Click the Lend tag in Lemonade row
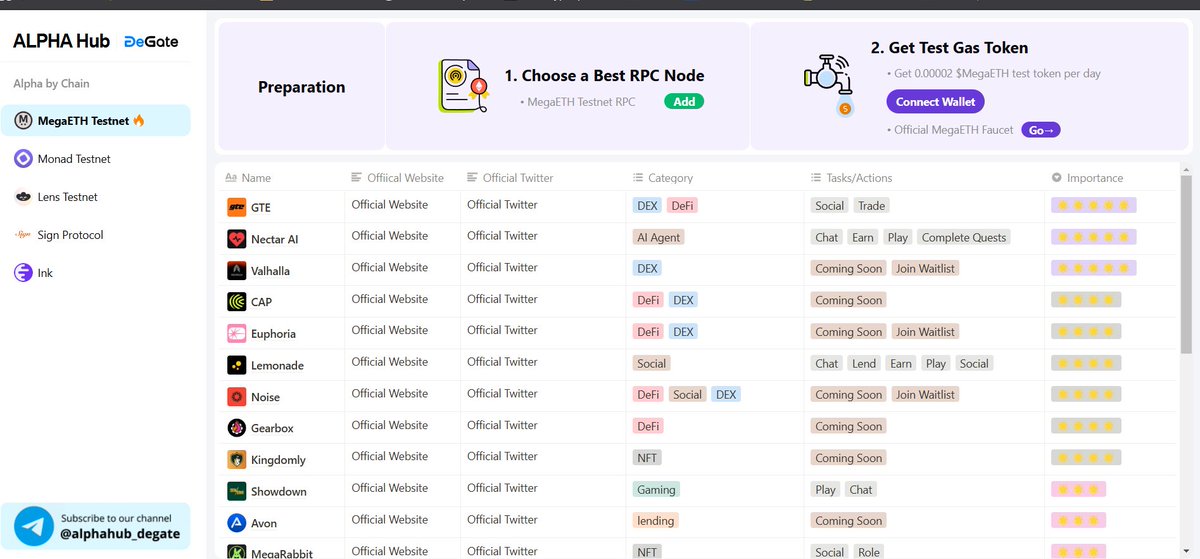 [865, 364]
